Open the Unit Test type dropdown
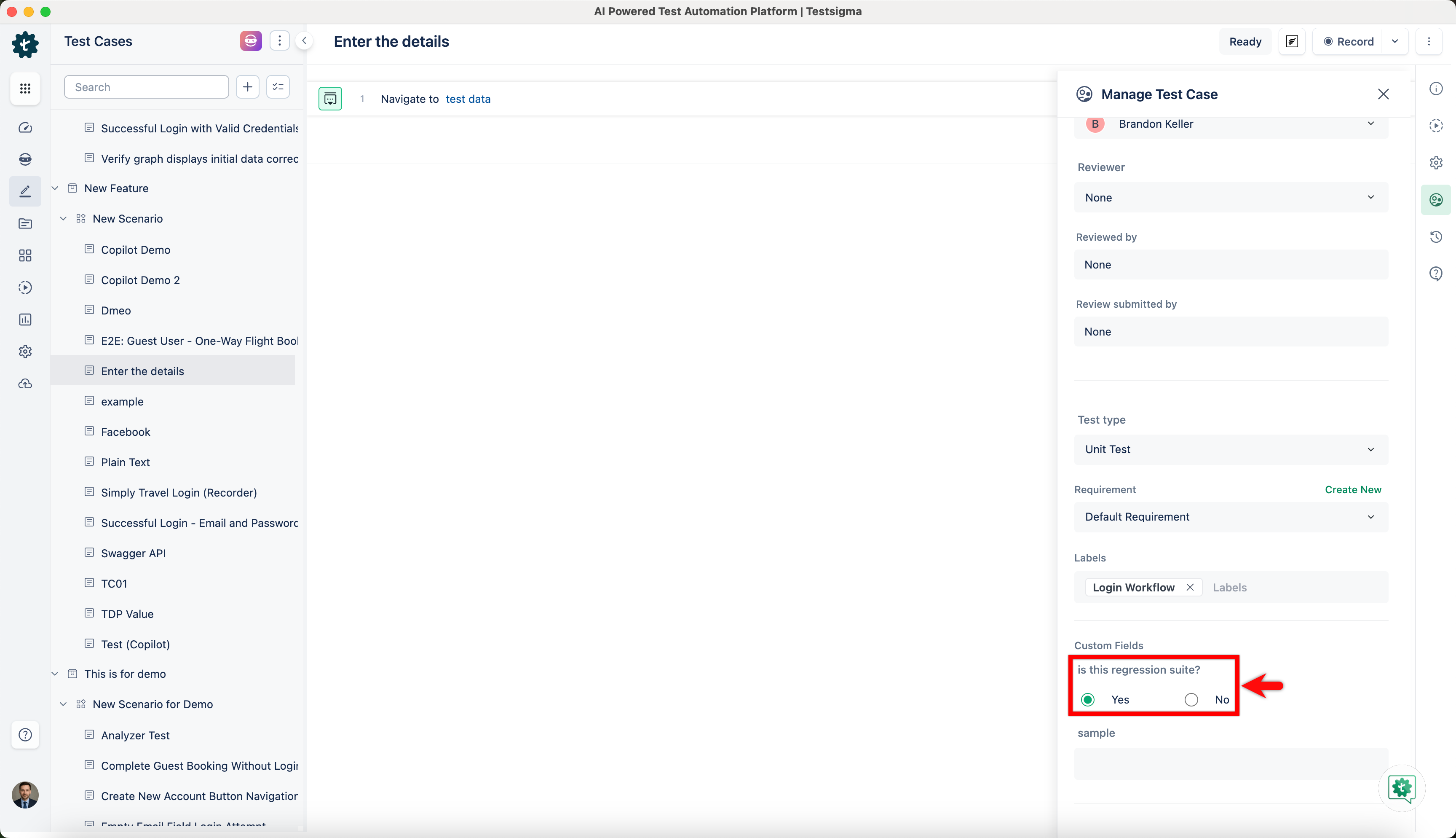 [x=1230, y=449]
